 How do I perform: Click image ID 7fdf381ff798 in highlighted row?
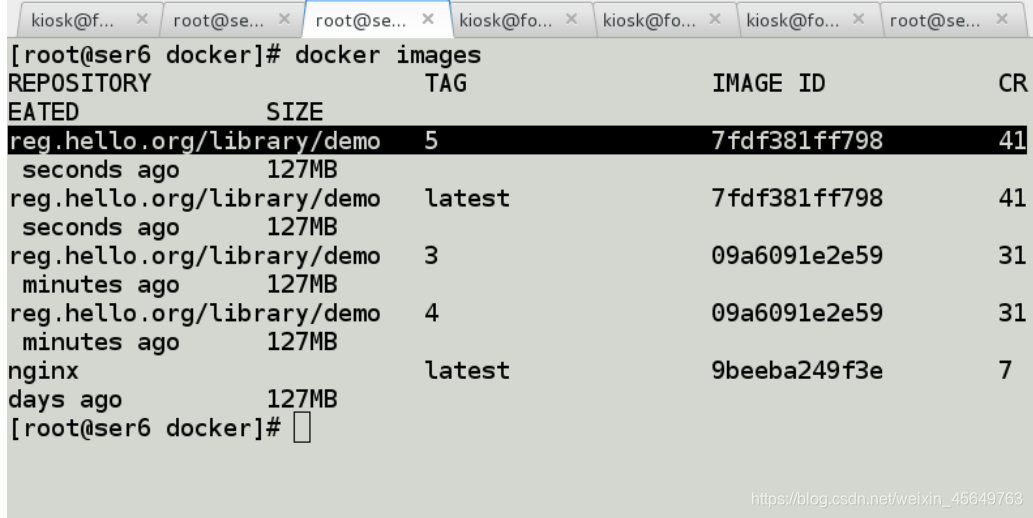(797, 141)
